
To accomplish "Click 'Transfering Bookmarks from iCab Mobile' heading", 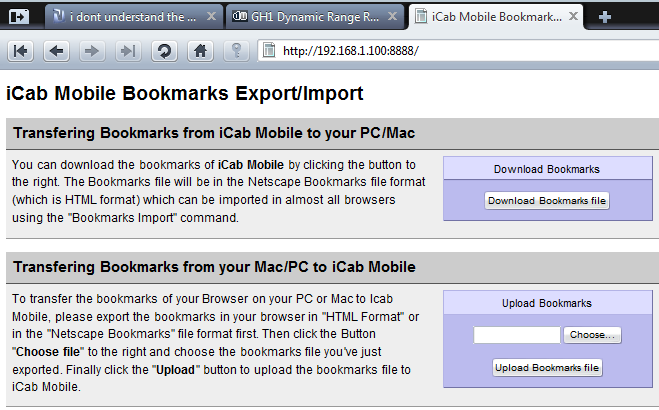I will pos(214,133).
